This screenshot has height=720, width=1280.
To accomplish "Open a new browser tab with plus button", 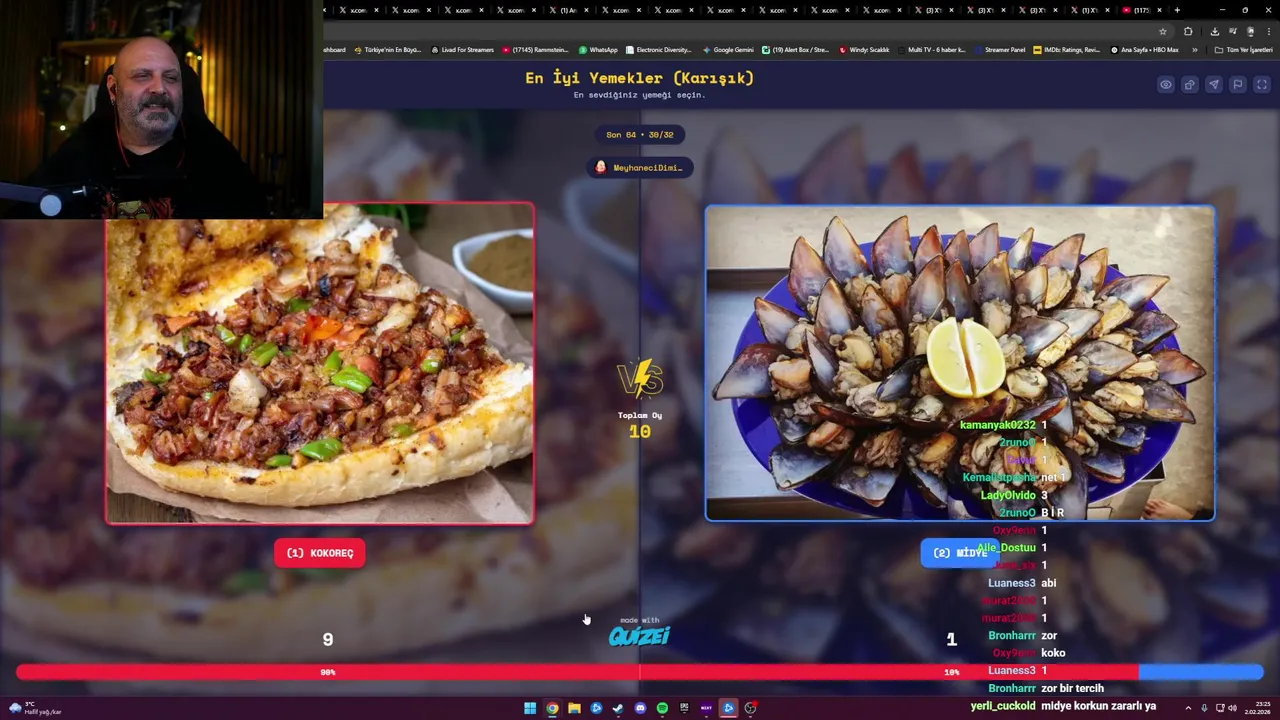I will pos(1177,10).
